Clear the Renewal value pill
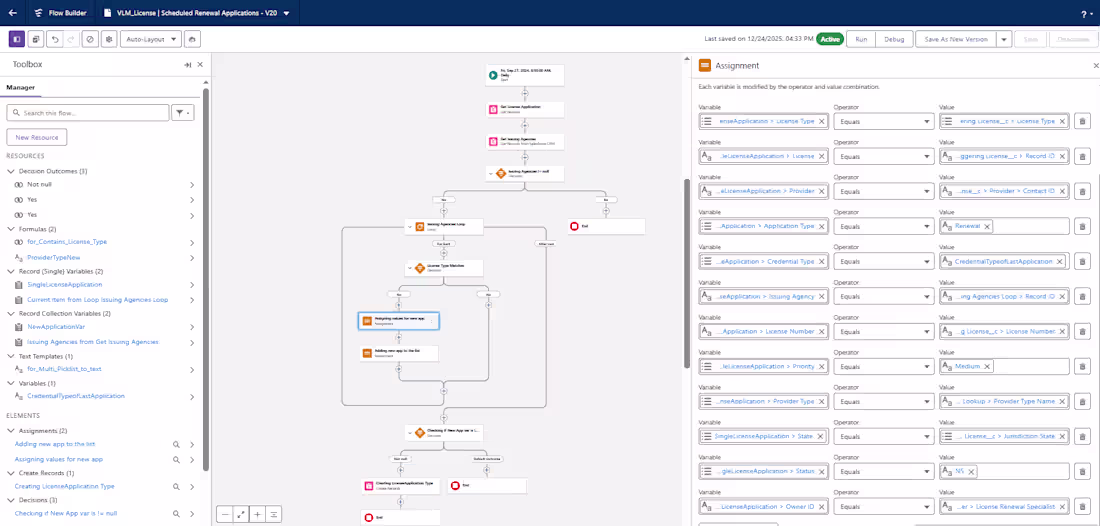Image resolution: width=1100 pixels, height=526 pixels. click(986, 226)
